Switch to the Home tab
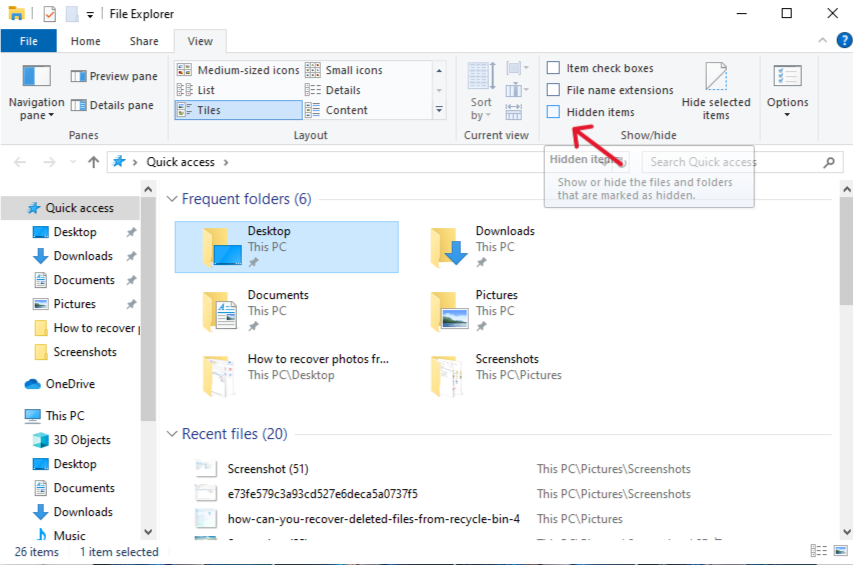Viewport: 853px width, 565px height. (85, 41)
